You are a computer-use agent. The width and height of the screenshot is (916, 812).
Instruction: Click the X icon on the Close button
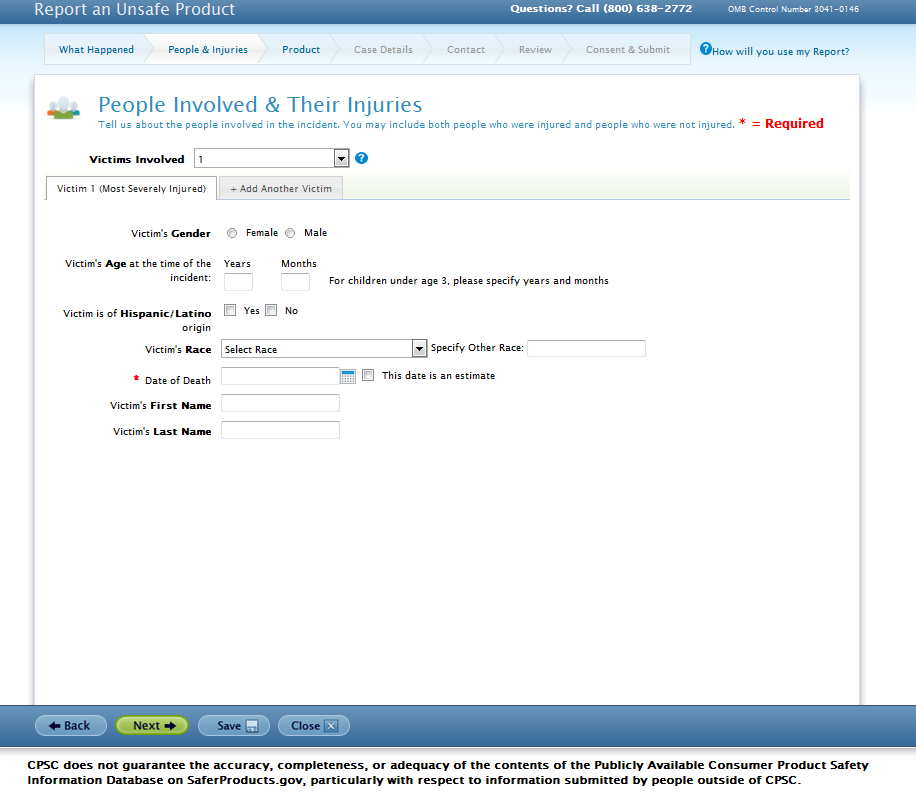click(331, 726)
